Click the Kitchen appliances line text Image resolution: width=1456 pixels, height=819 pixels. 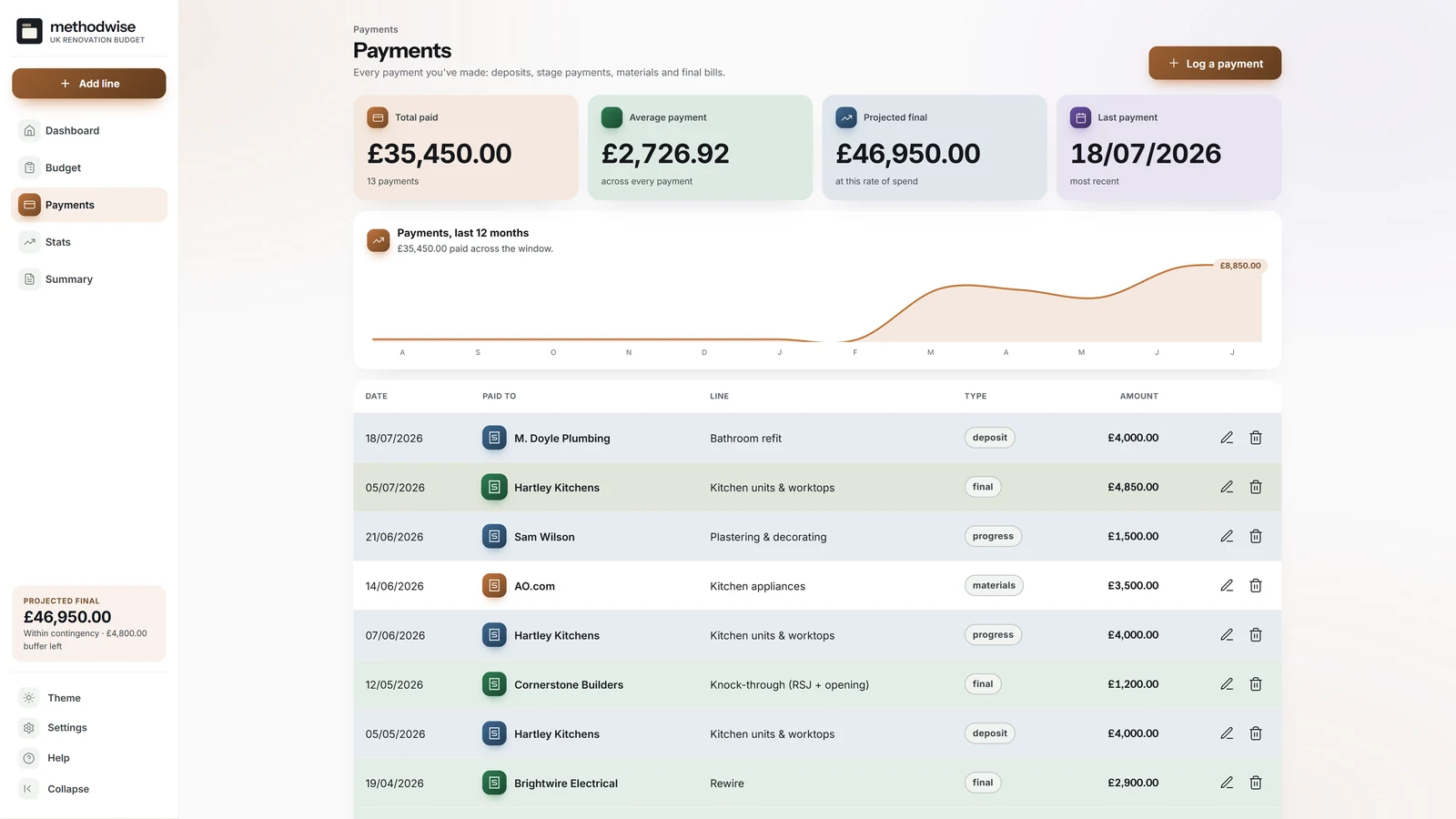tap(758, 586)
